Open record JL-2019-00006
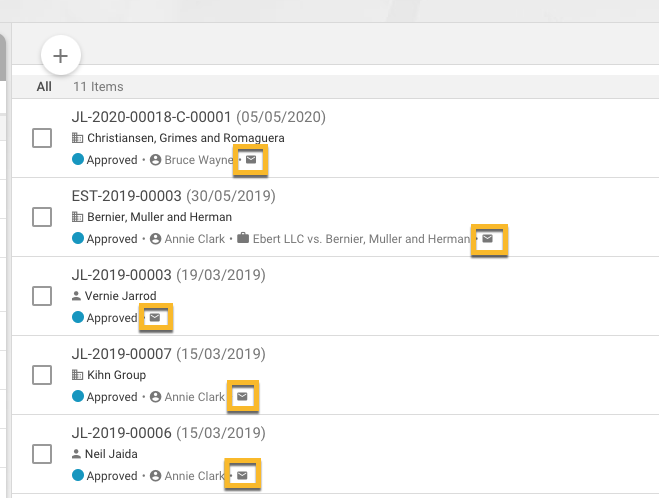 tap(121, 433)
